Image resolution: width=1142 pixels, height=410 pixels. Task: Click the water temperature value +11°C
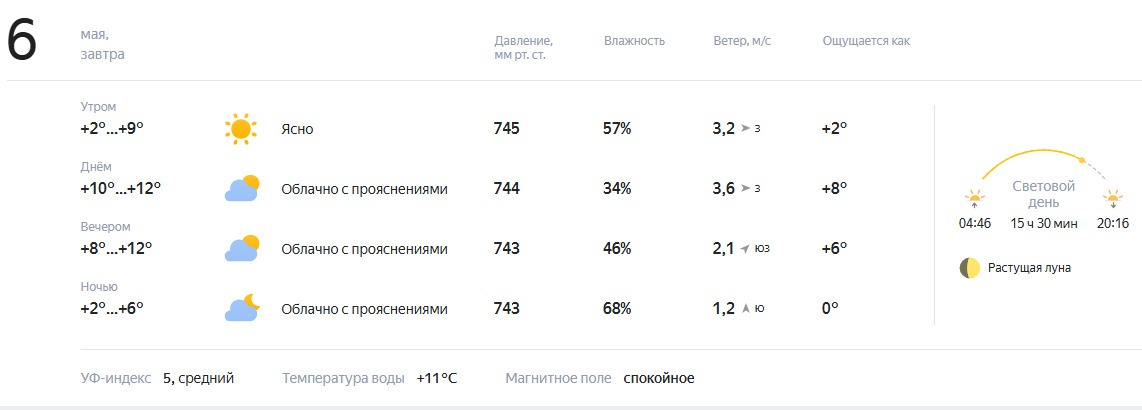pos(437,379)
